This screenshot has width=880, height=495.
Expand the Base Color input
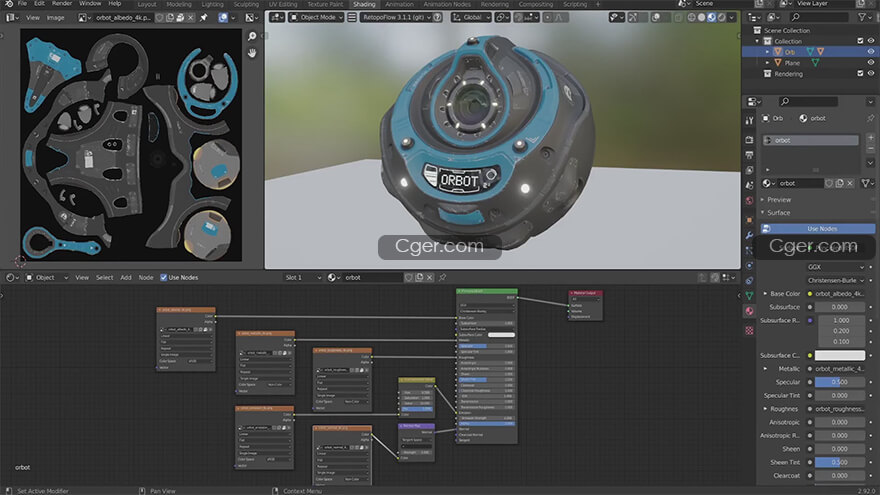[765, 294]
